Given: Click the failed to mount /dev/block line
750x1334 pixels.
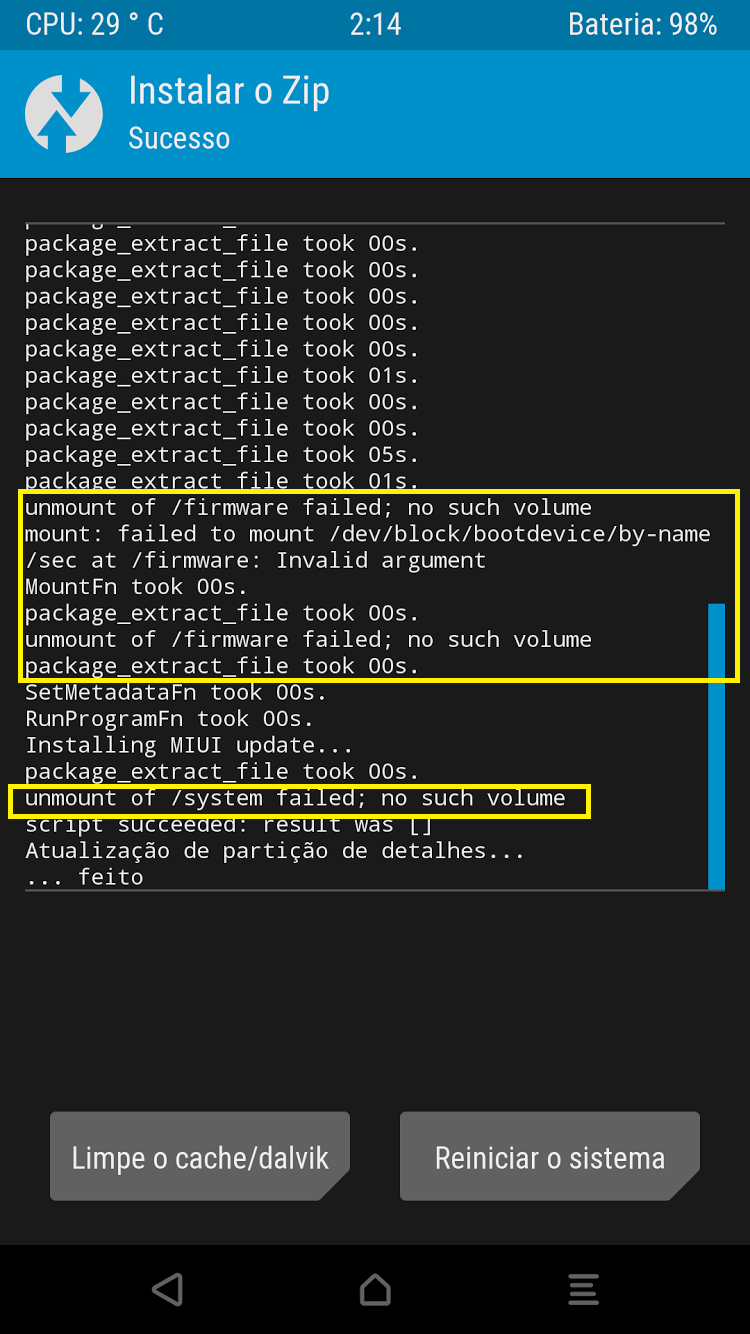Looking at the screenshot, I should tap(368, 534).
